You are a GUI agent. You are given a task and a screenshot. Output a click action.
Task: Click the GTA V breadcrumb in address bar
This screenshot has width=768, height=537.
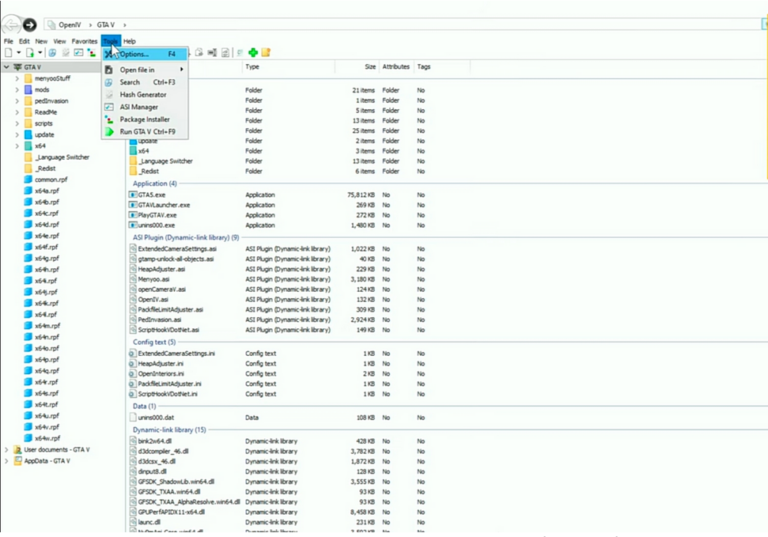(105, 24)
